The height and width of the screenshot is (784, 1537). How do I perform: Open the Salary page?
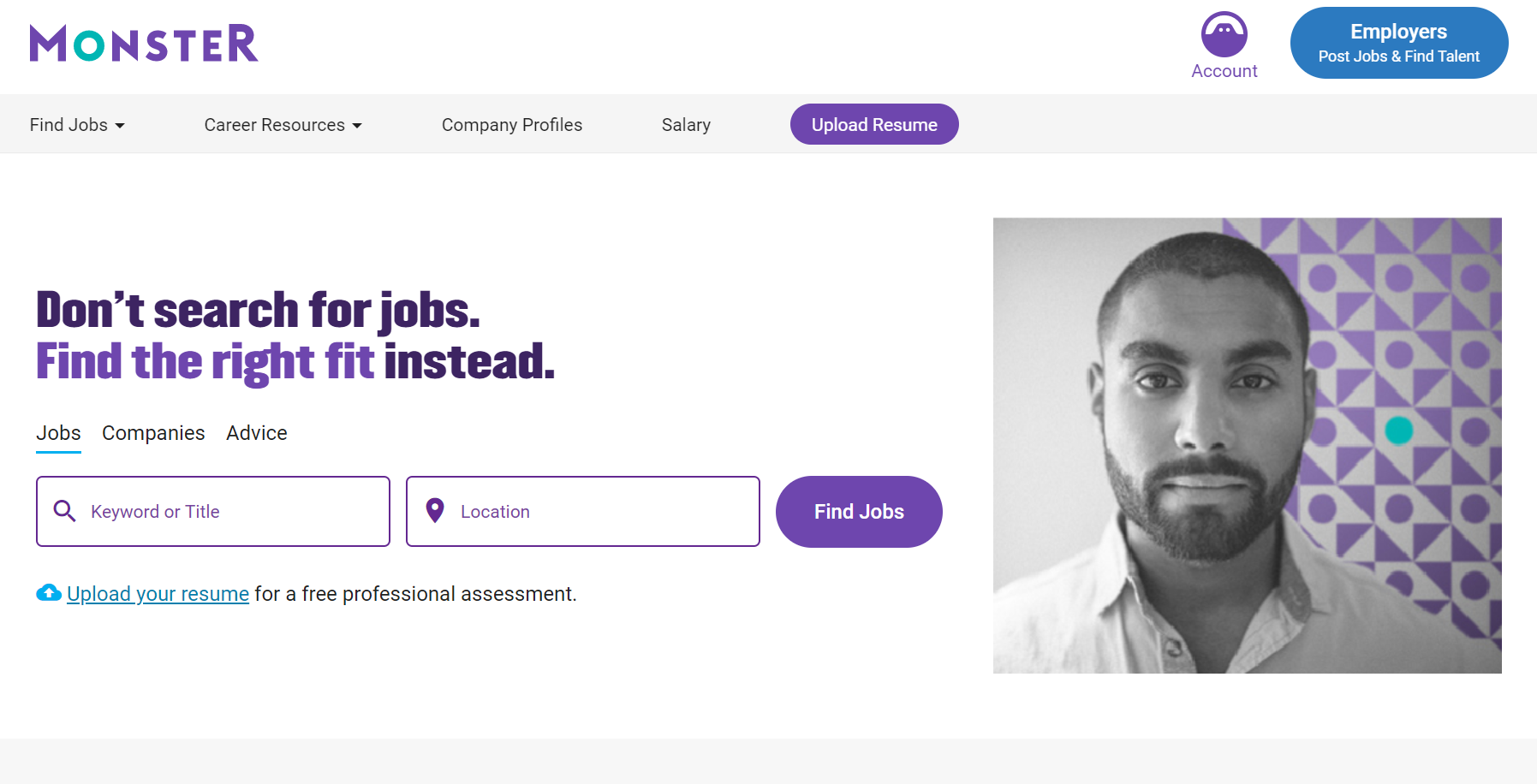(686, 124)
